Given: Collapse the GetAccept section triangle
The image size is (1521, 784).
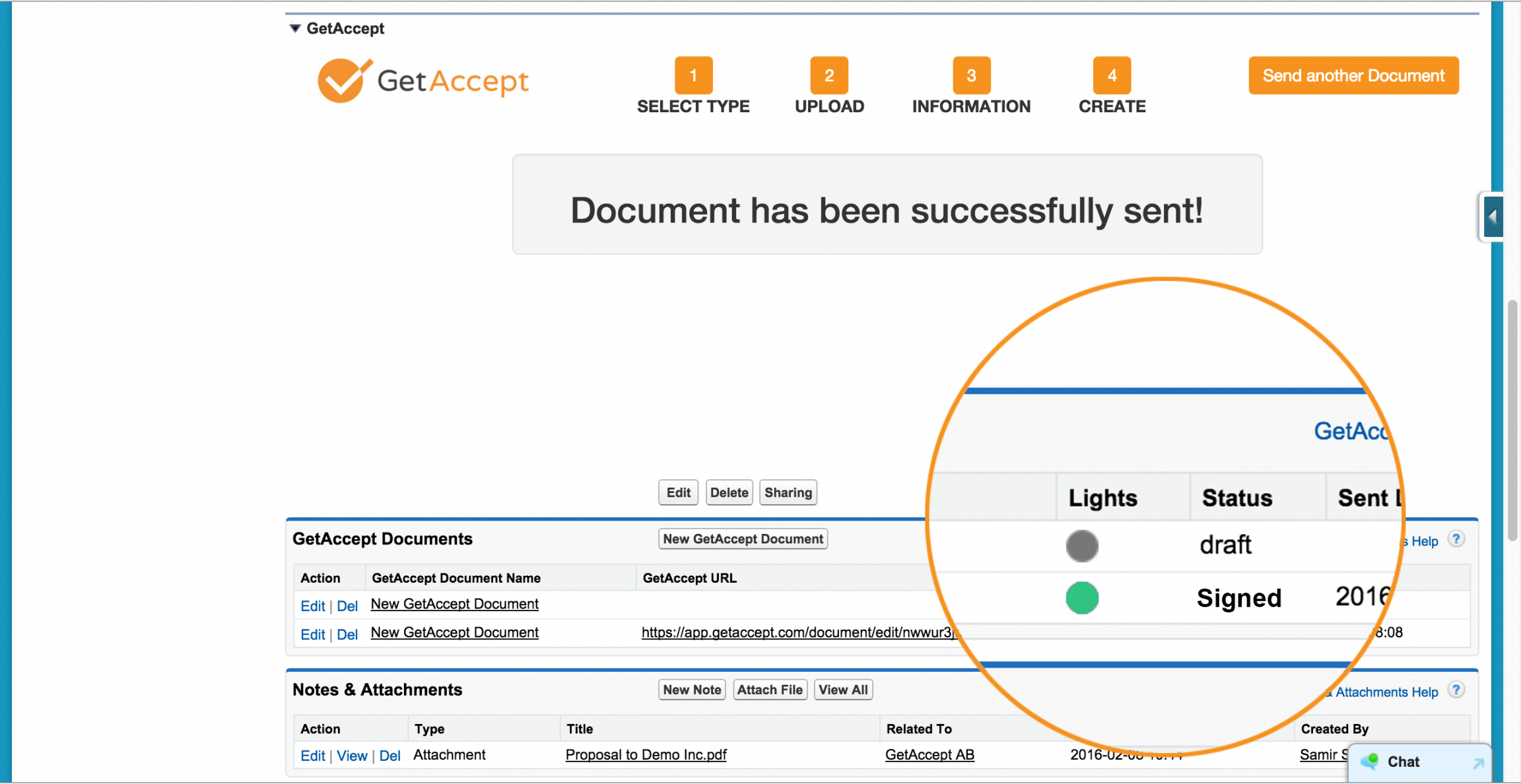Looking at the screenshot, I should point(295,28).
